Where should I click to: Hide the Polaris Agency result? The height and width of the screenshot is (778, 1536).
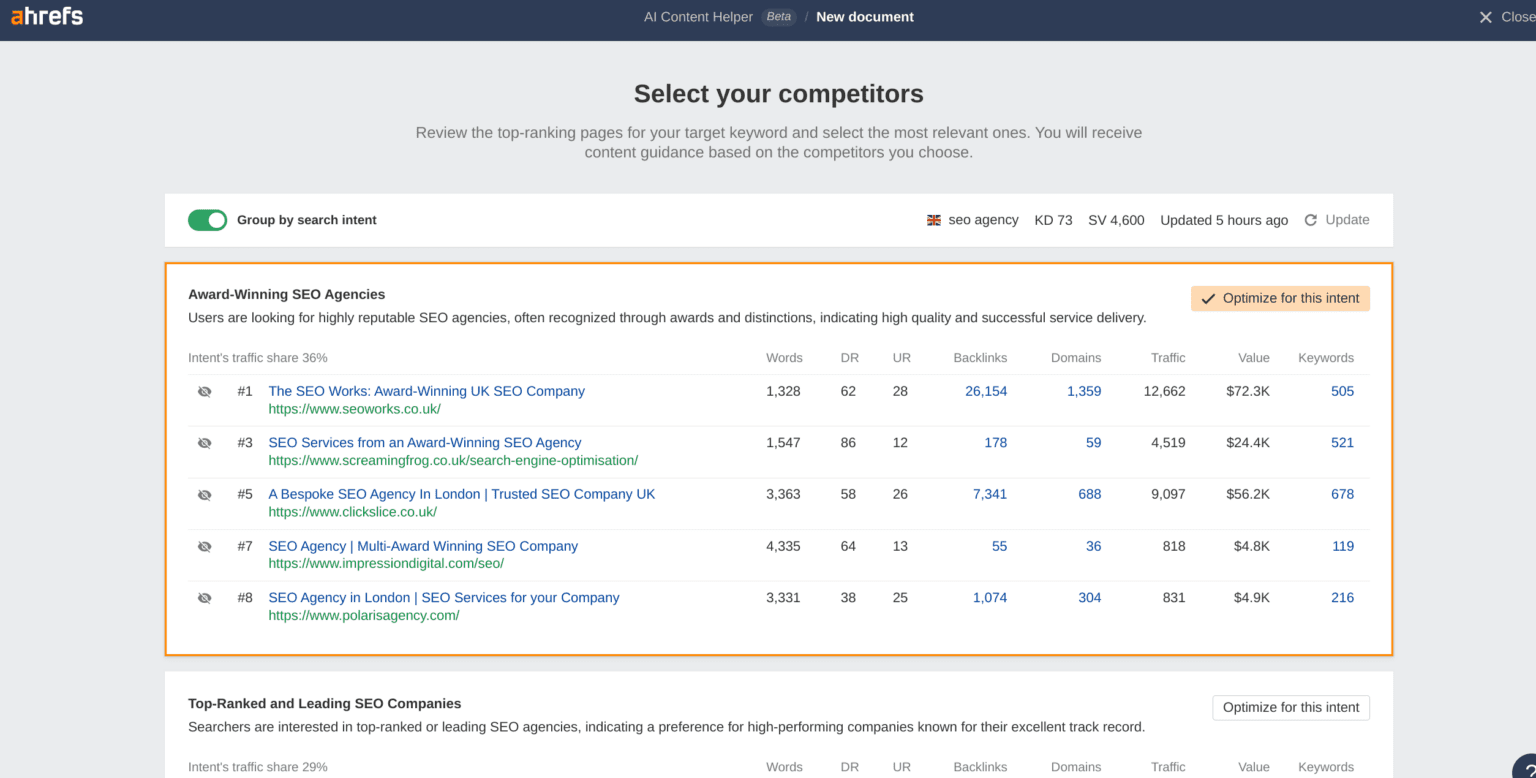[205, 597]
